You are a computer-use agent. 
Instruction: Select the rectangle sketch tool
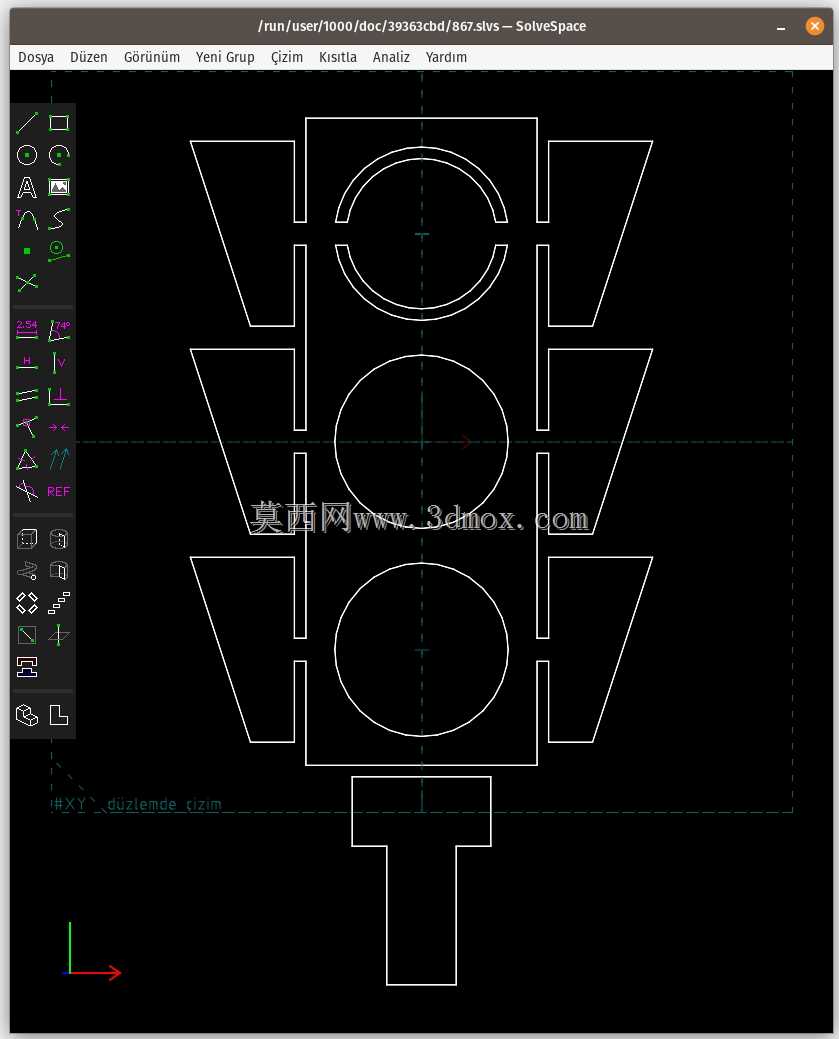pos(59,123)
